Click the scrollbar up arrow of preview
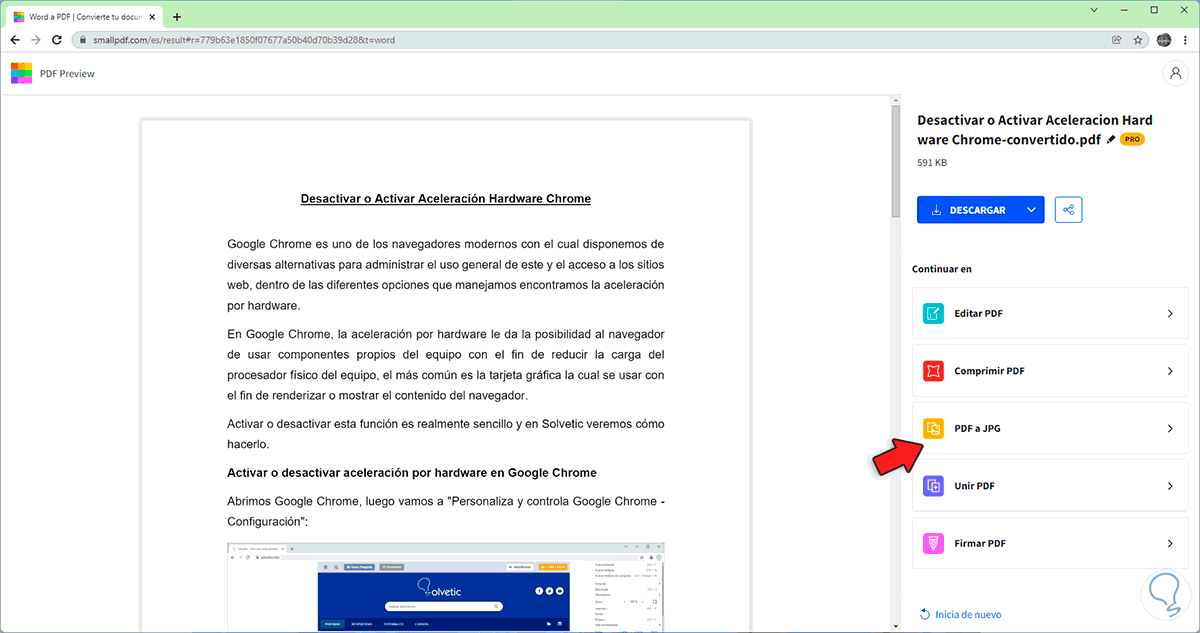The image size is (1200, 633). coord(896,99)
